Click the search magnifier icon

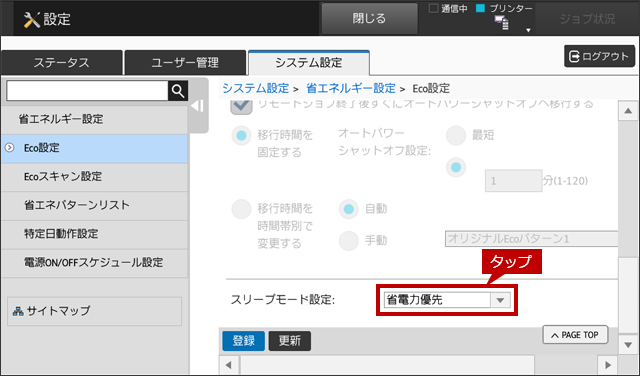click(178, 91)
